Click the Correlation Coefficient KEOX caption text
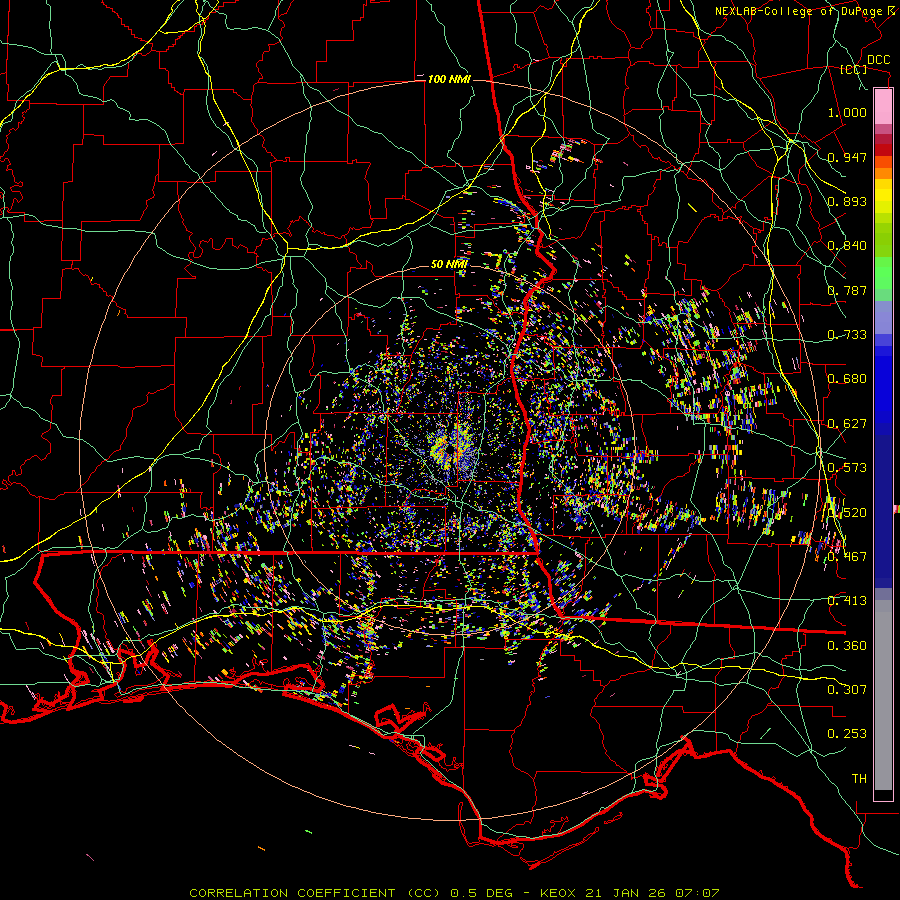 point(454,893)
